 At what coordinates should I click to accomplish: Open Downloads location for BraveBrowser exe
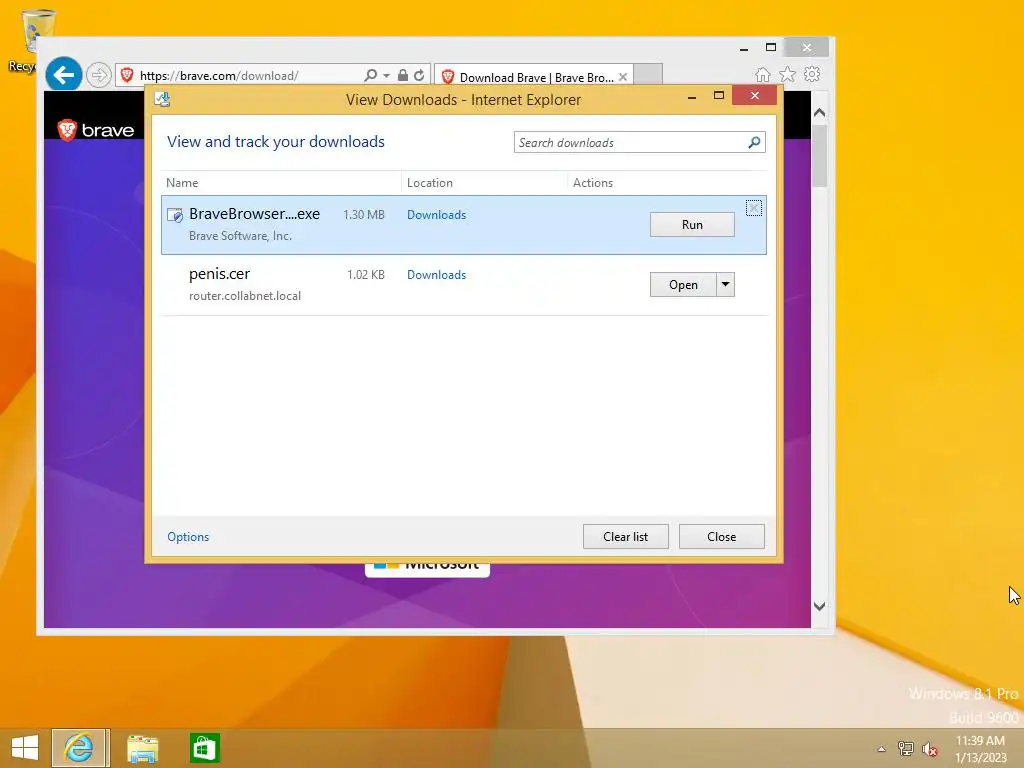(436, 215)
